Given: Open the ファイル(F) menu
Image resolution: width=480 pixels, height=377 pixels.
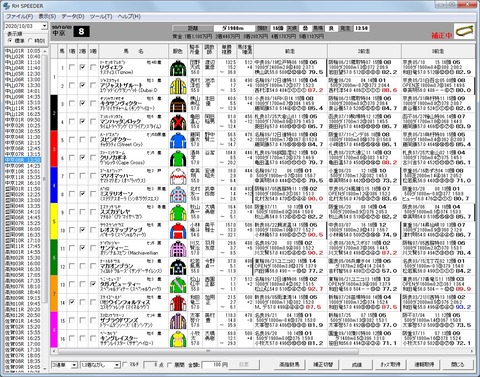Looking at the screenshot, I should point(20,16).
